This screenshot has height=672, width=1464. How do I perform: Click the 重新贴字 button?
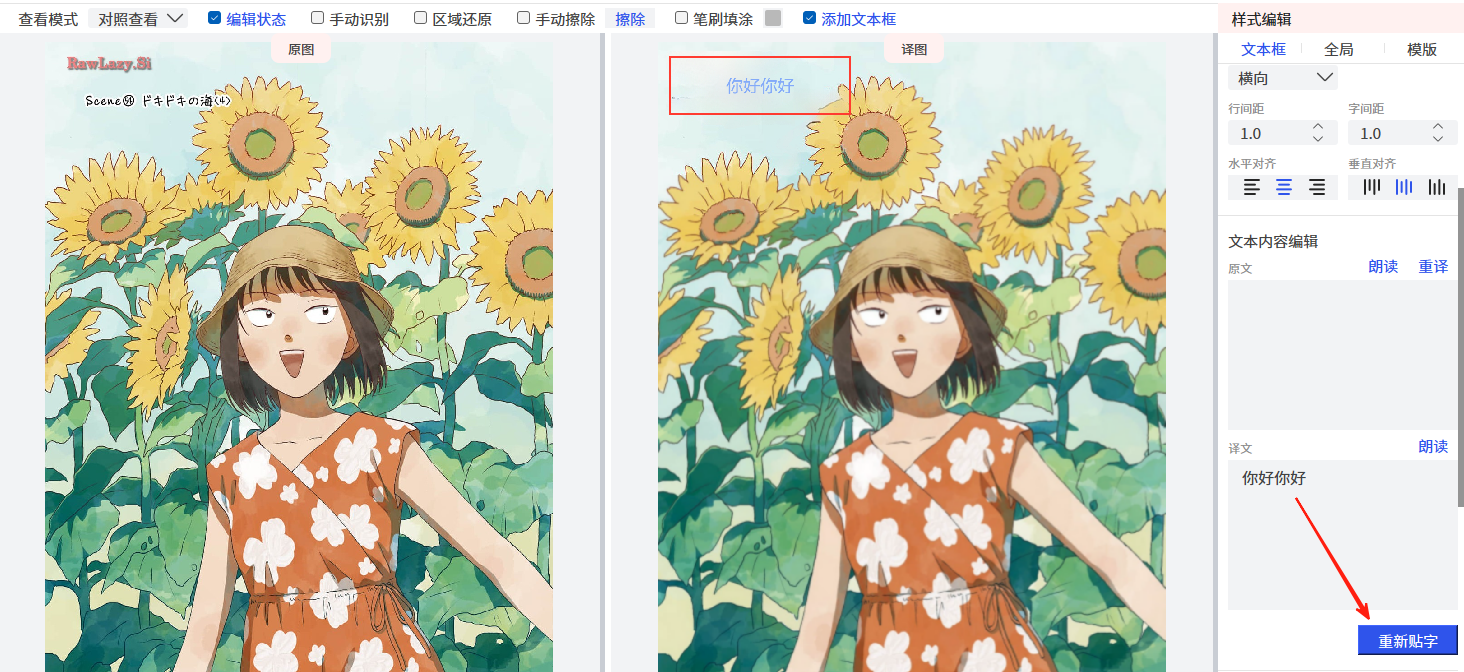pyautogui.click(x=1407, y=641)
